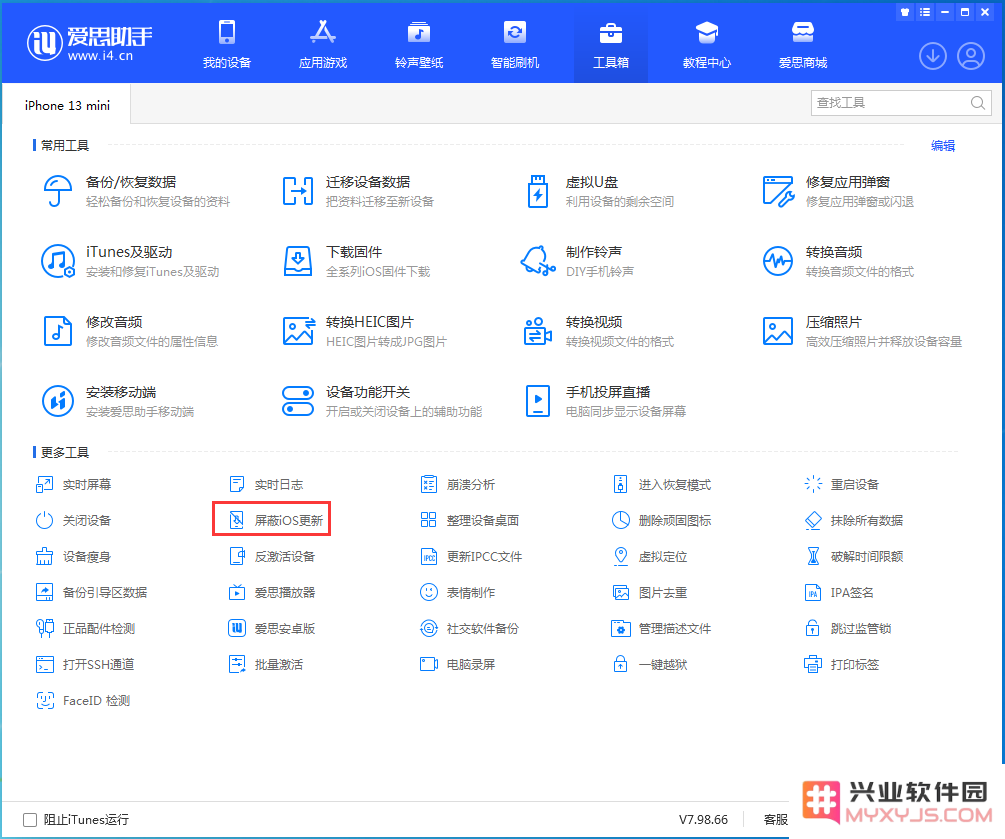
Task: Open the 重启设备 spinner icon
Action: 813,485
